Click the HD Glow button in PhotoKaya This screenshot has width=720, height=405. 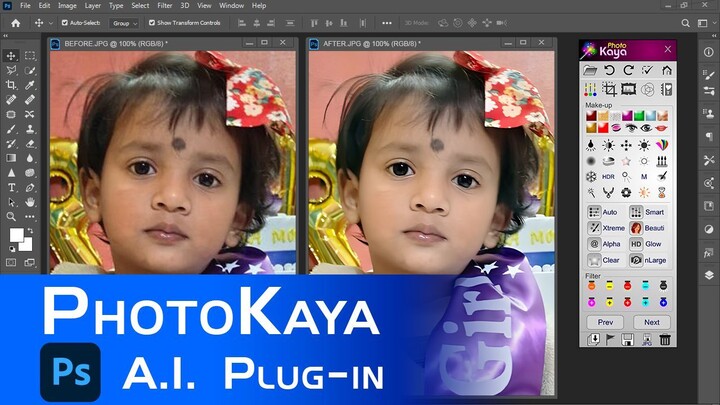(647, 244)
